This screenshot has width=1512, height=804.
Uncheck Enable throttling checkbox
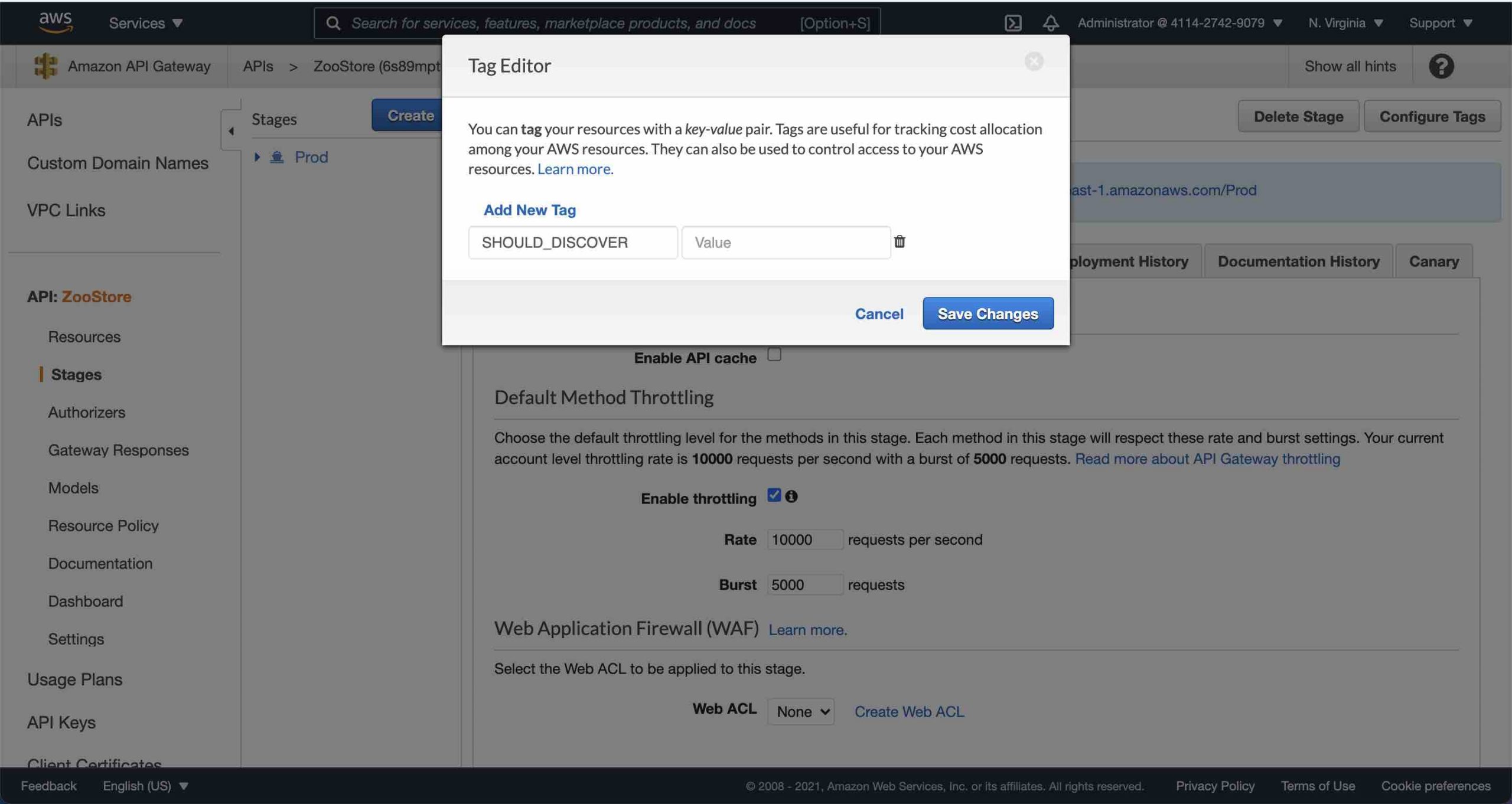774,495
